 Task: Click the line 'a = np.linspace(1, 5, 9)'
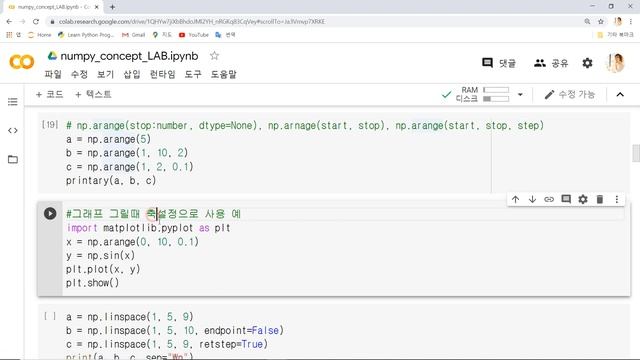point(129,317)
